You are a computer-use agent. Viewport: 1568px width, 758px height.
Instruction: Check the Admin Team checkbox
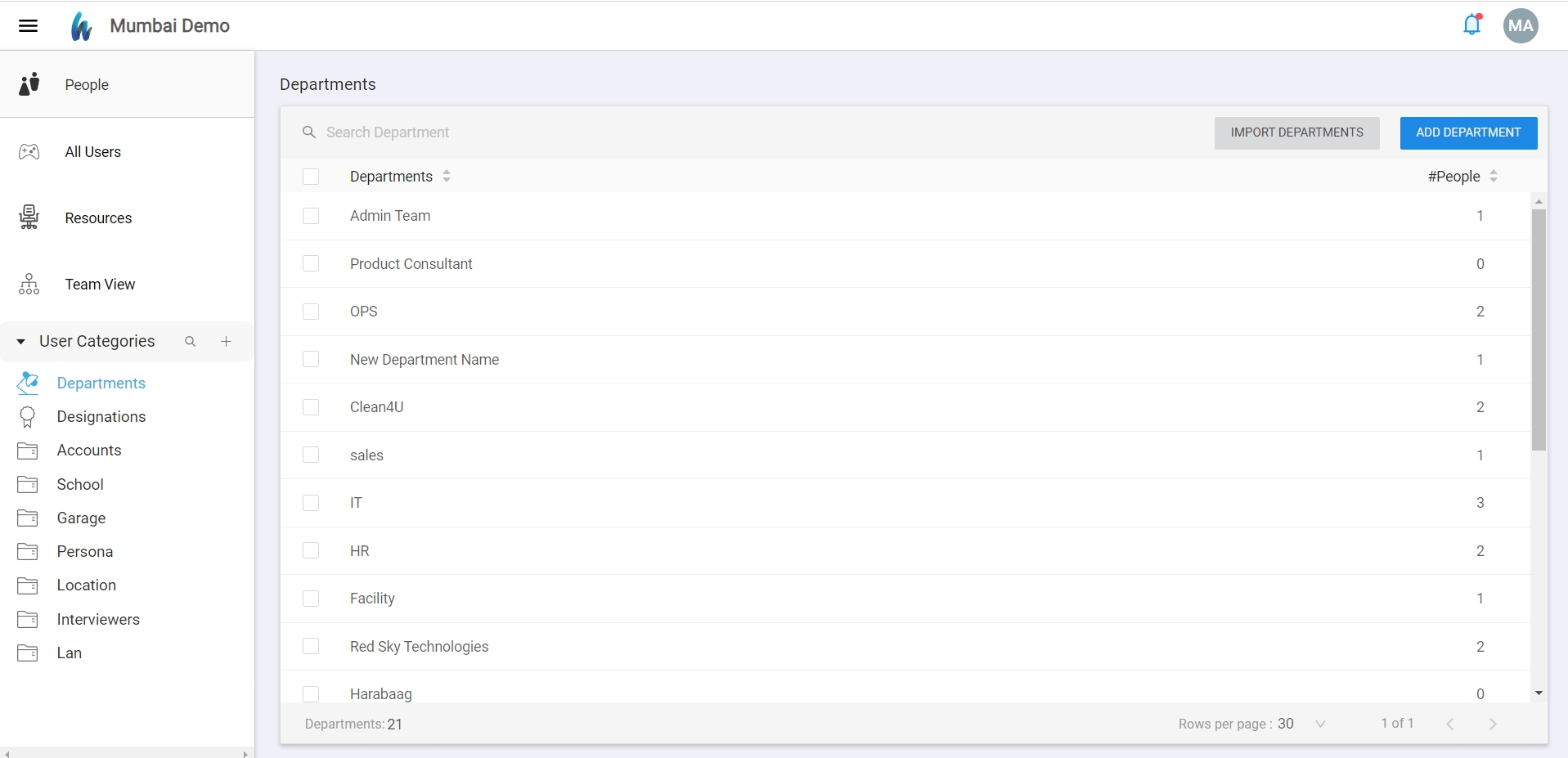(x=311, y=216)
